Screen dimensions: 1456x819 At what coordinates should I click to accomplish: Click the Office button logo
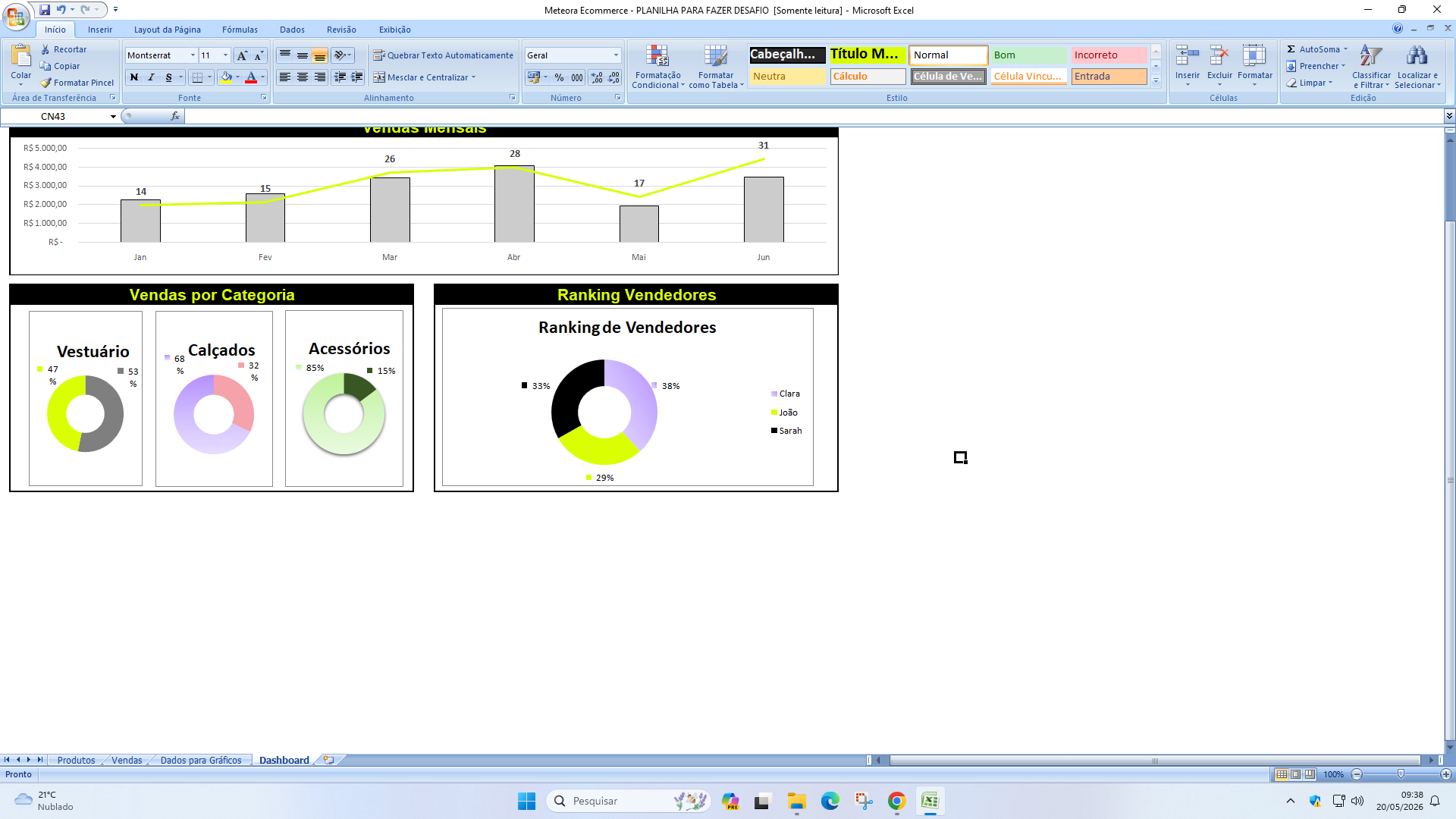click(16, 16)
